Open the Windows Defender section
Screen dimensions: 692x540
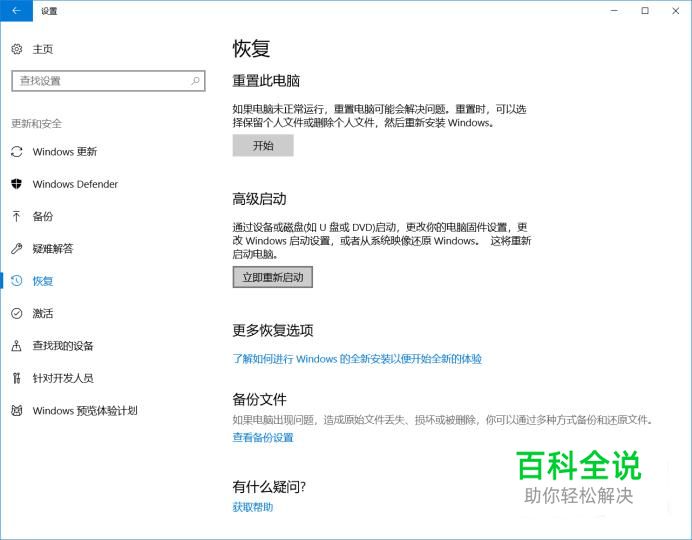point(75,184)
